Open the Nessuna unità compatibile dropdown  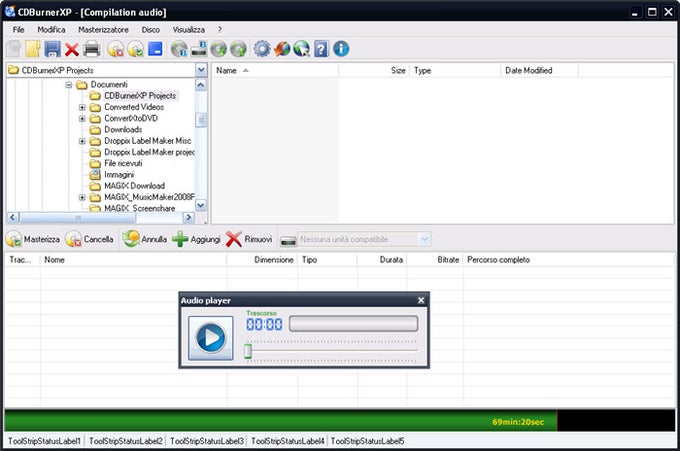coord(425,239)
